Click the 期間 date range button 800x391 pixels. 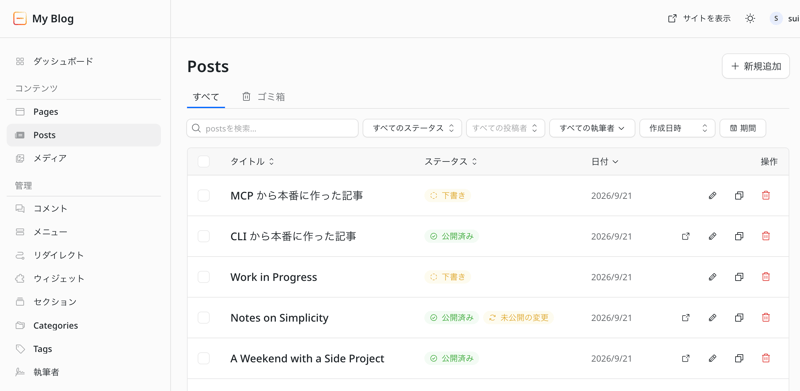tap(742, 128)
